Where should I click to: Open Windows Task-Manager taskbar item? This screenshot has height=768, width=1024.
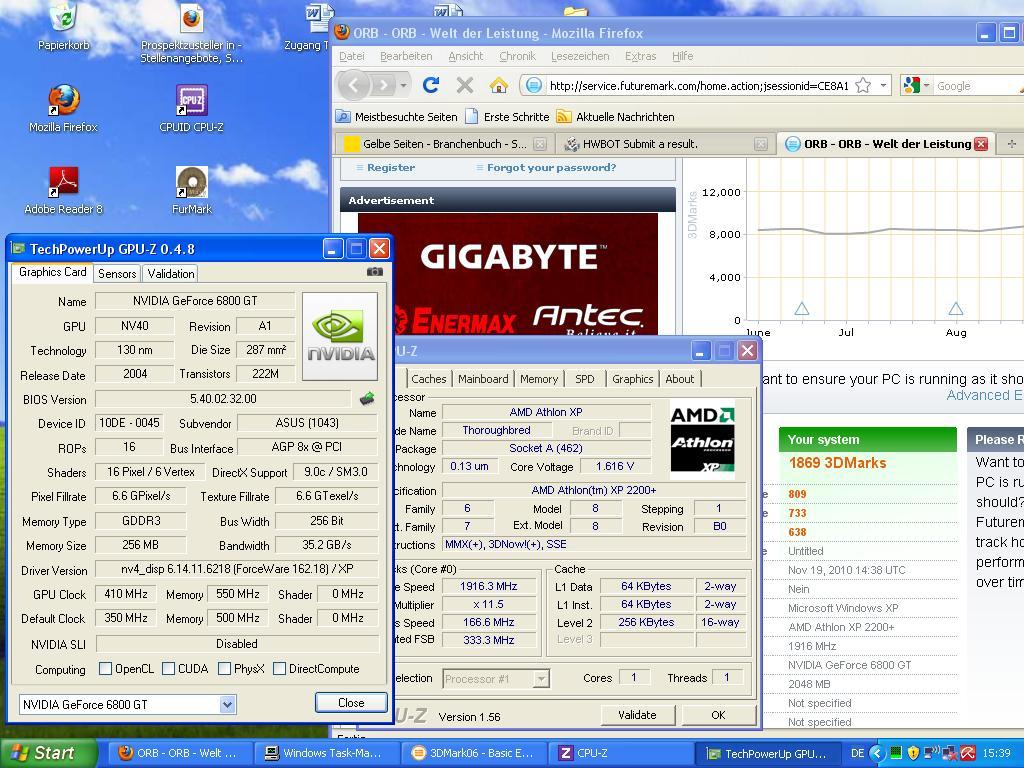coord(325,753)
